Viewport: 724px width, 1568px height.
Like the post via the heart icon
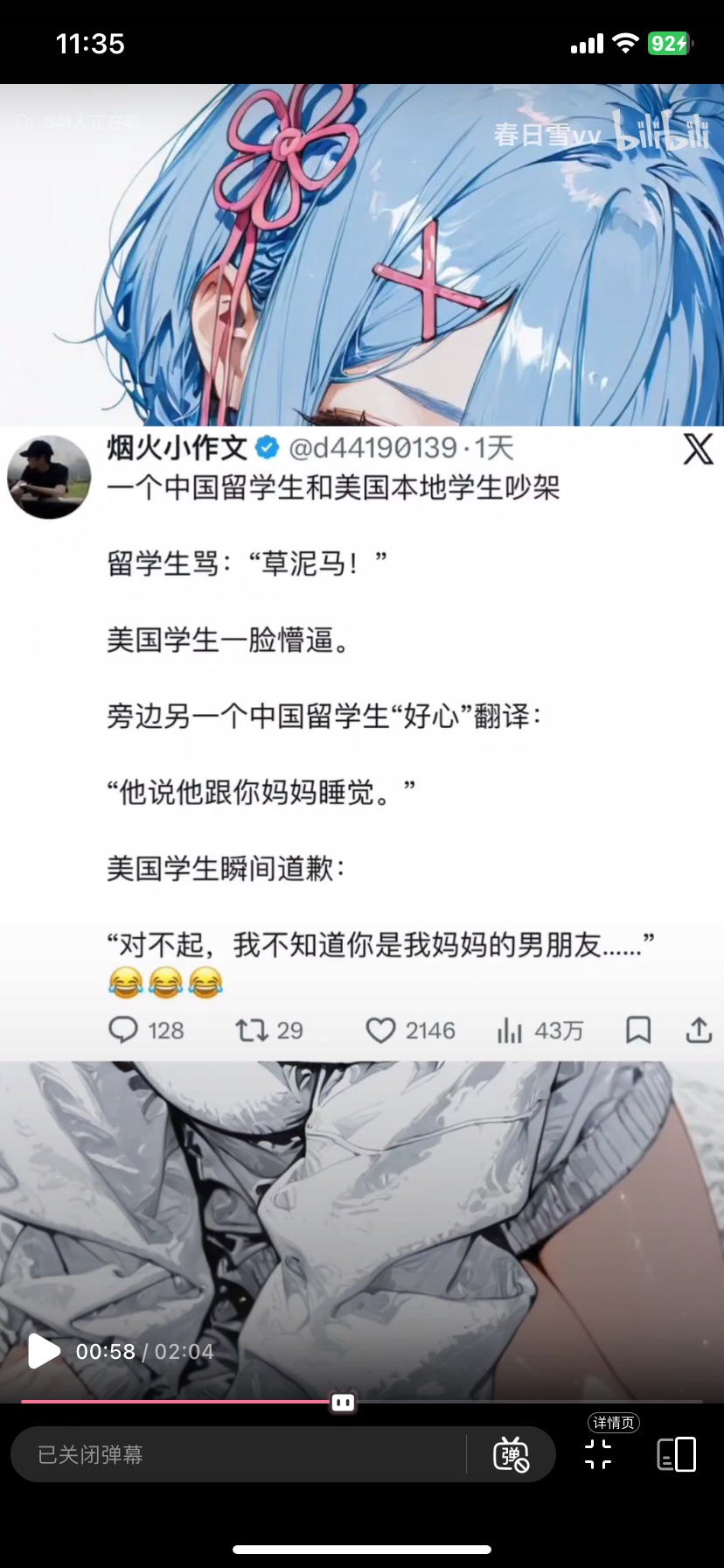pyautogui.click(x=380, y=1030)
